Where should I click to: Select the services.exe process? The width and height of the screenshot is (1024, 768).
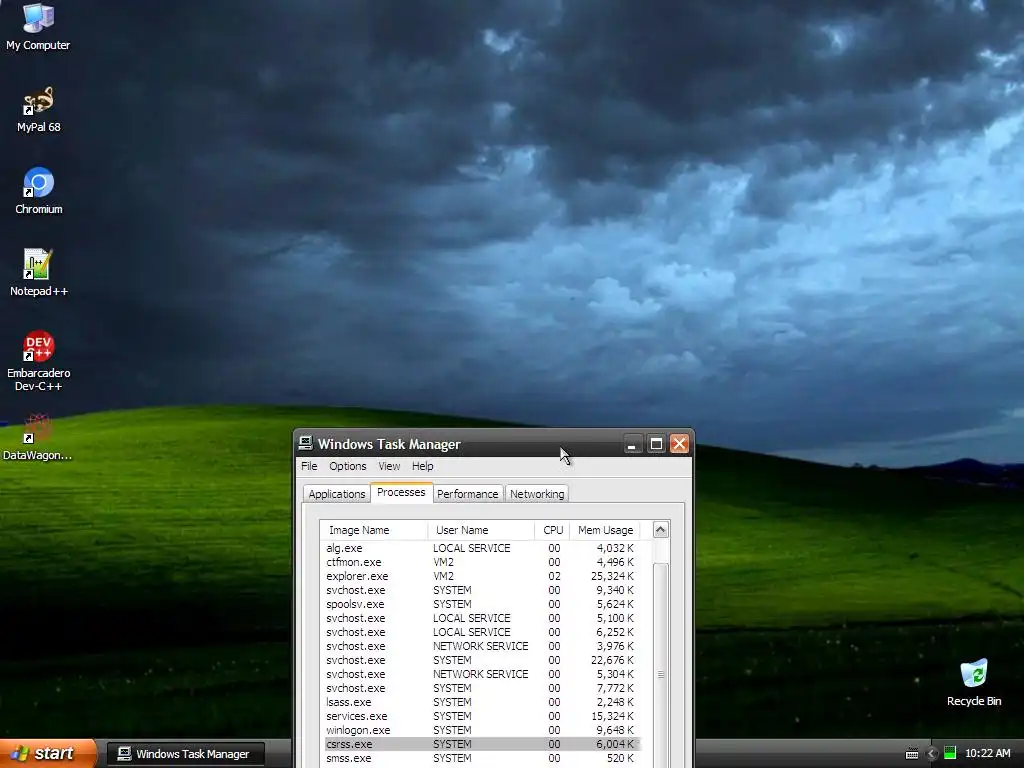[x=482, y=716]
